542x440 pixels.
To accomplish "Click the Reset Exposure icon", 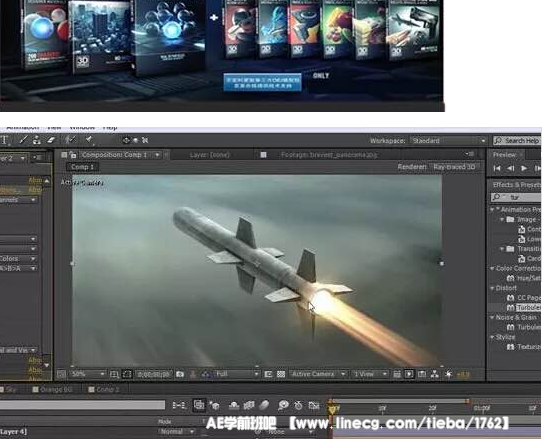I will (448, 374).
